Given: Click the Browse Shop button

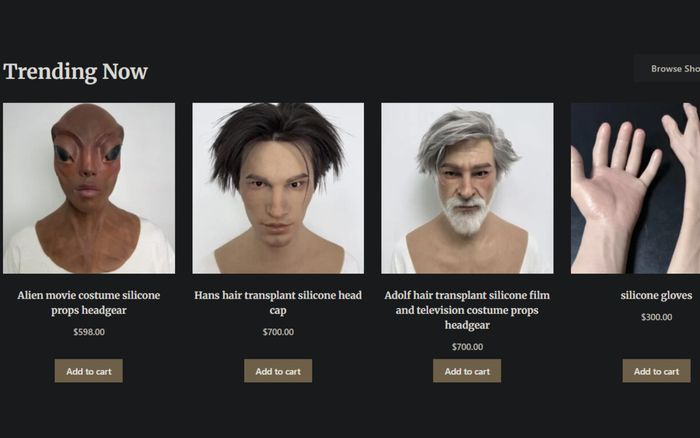Looking at the screenshot, I should coord(667,69).
